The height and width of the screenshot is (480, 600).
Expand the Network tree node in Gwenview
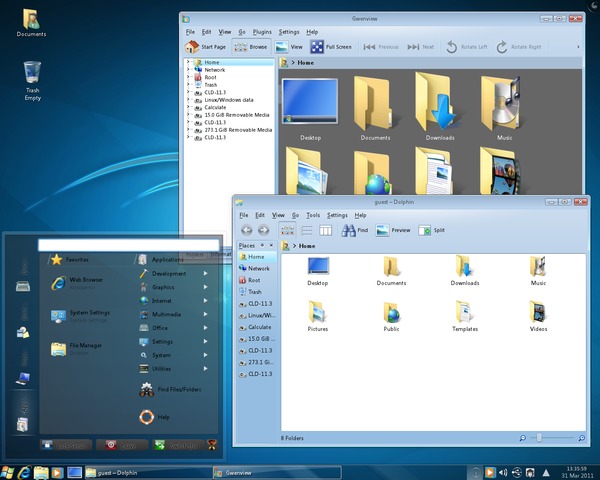pos(187,70)
